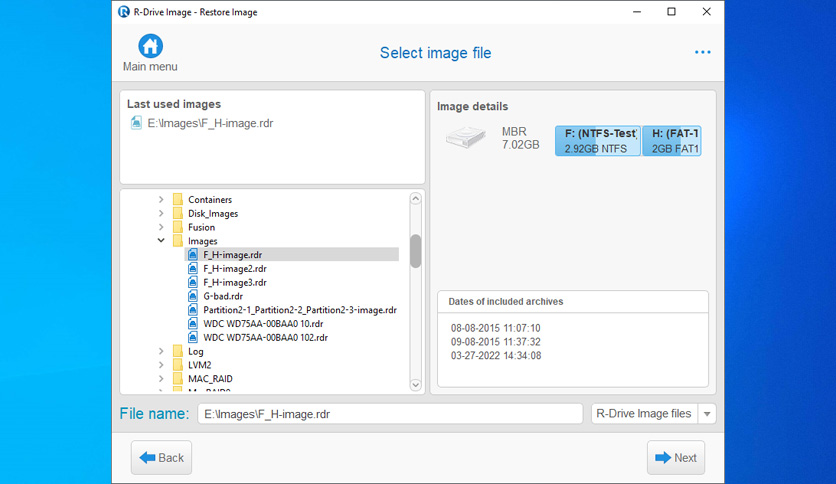Click the MBR 7.02GB disk label
Viewport: 836px width, 484px height.
(520, 138)
